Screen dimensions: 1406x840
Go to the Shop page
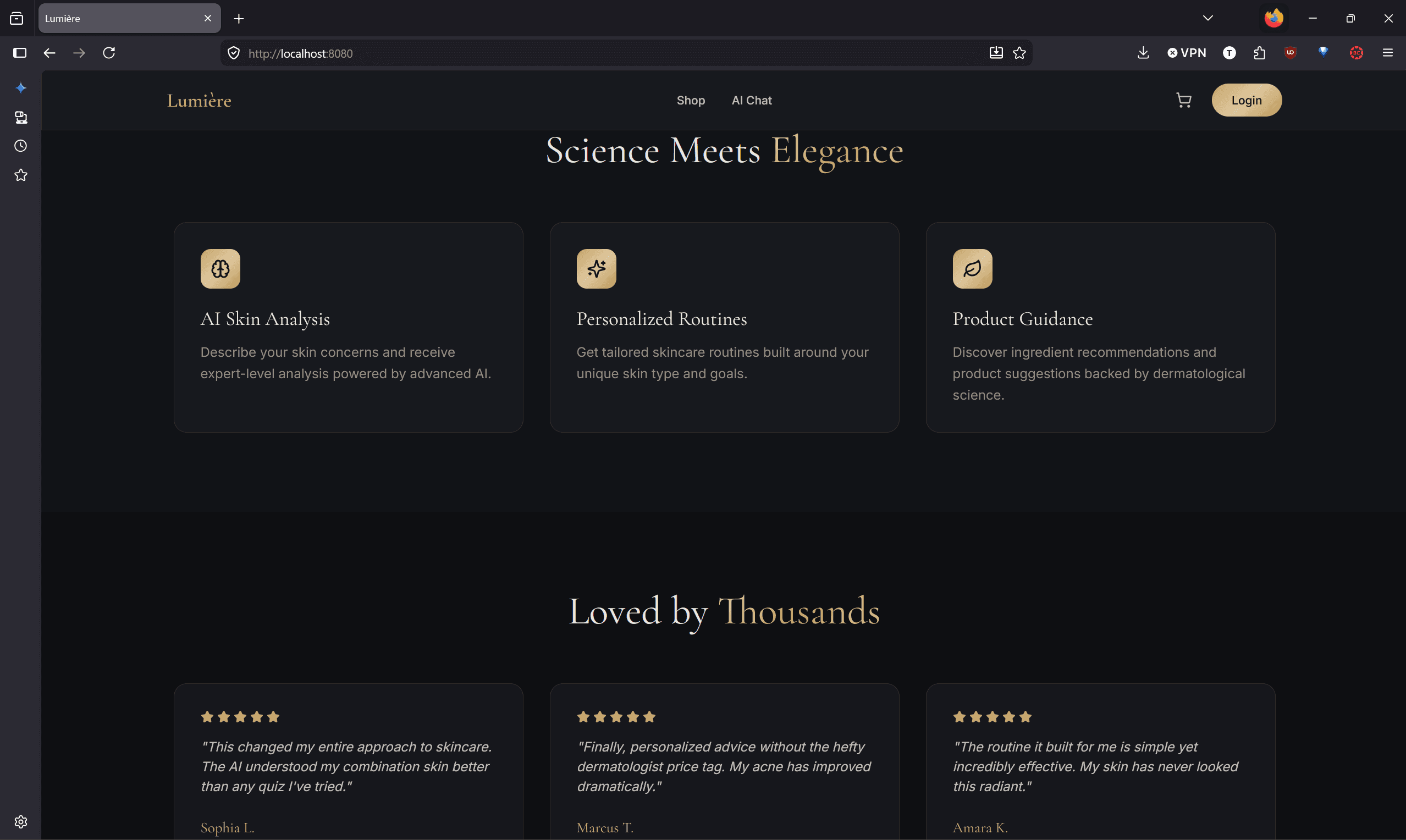[x=691, y=100]
